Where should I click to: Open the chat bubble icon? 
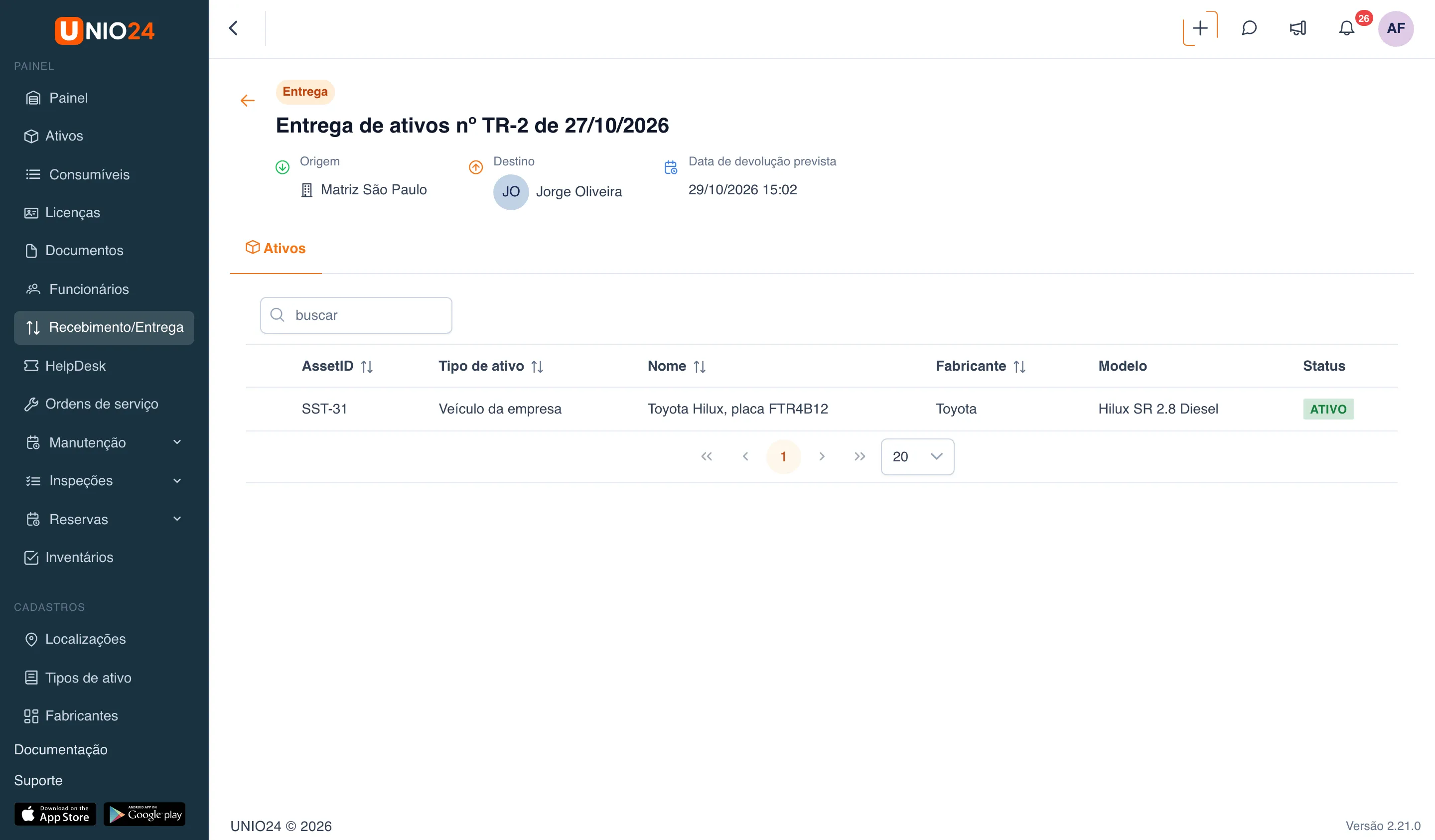click(x=1249, y=28)
